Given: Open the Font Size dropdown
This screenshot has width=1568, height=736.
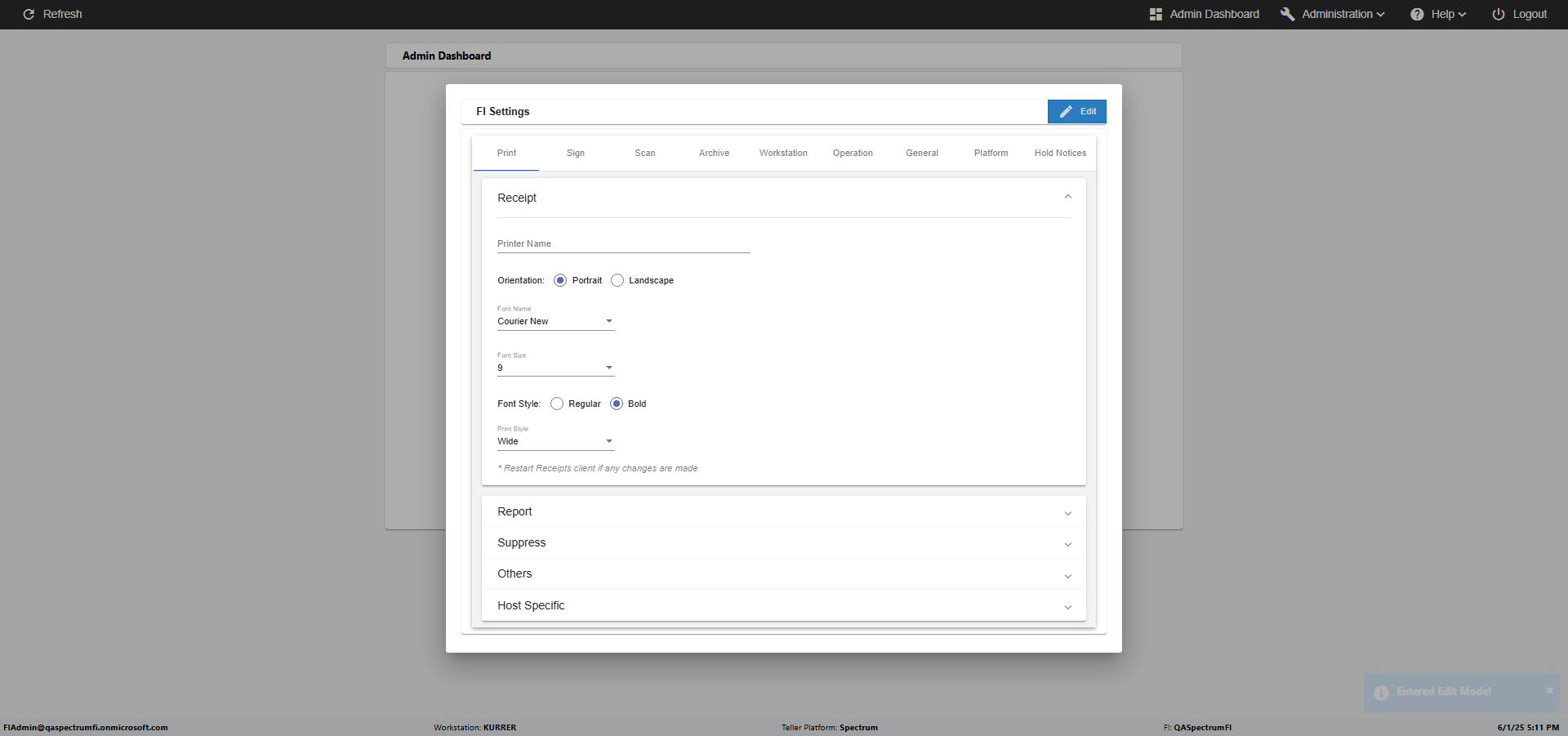Looking at the screenshot, I should [556, 368].
